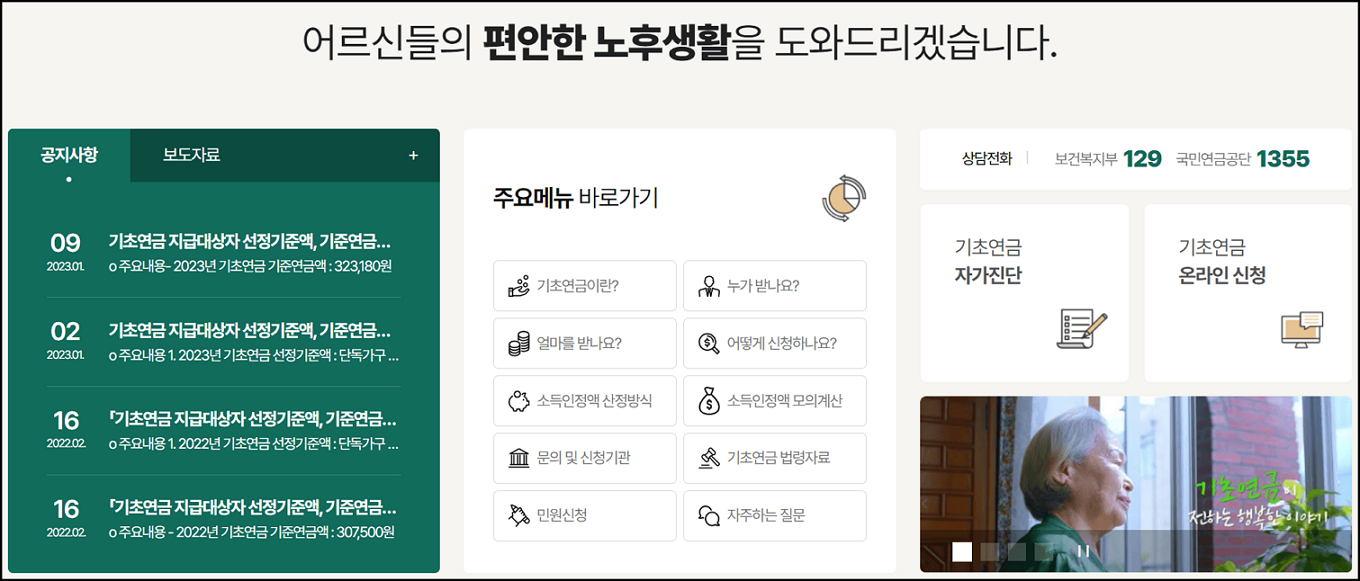The width and height of the screenshot is (1360, 581).
Task: Select the 누가 받나요? person icon
Action: 708,285
